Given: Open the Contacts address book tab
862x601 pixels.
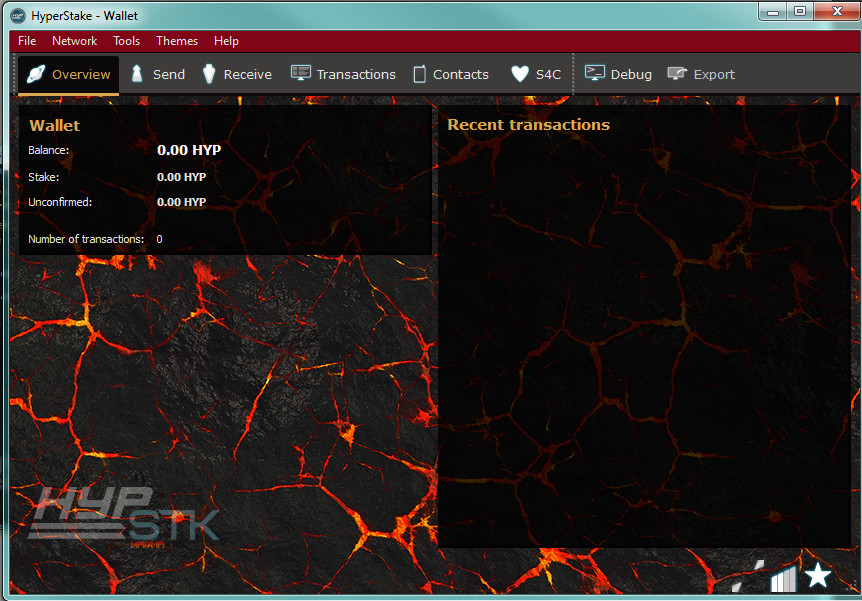Looking at the screenshot, I should pos(450,75).
